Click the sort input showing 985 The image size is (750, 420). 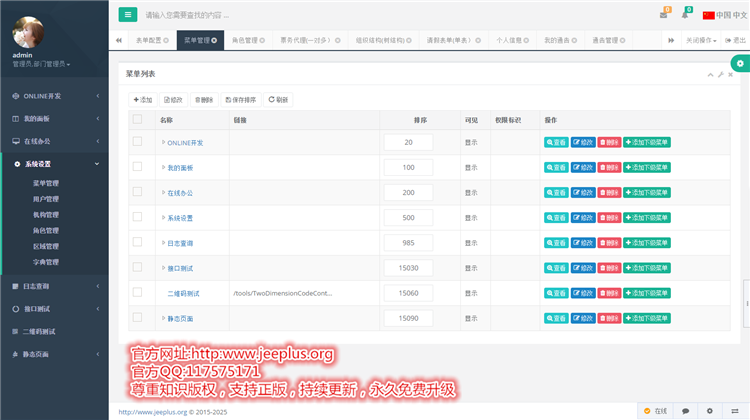(x=408, y=242)
